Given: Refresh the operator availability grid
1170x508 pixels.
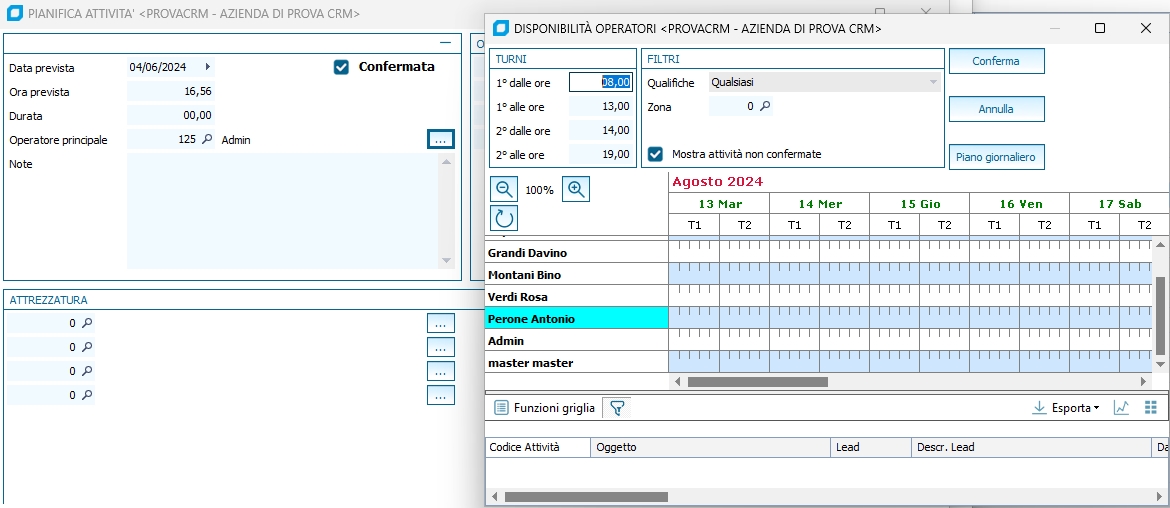Looking at the screenshot, I should 504,218.
